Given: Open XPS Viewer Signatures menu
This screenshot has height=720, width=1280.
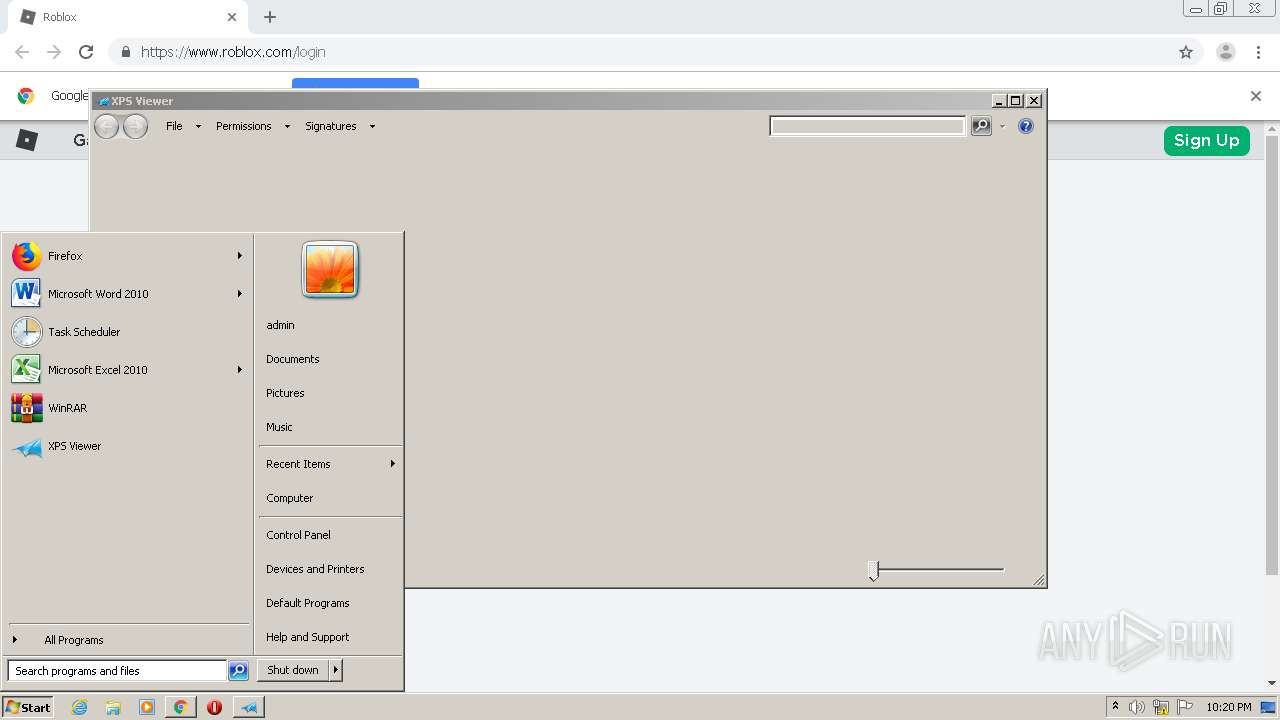Looking at the screenshot, I should pyautogui.click(x=340, y=126).
